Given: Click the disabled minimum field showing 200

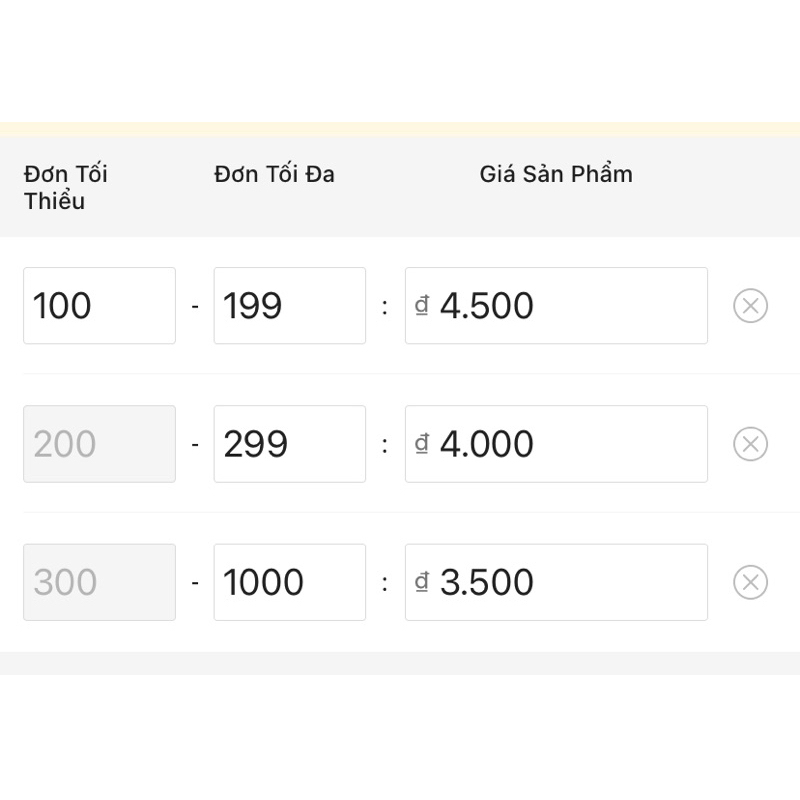Looking at the screenshot, I should [x=99, y=444].
